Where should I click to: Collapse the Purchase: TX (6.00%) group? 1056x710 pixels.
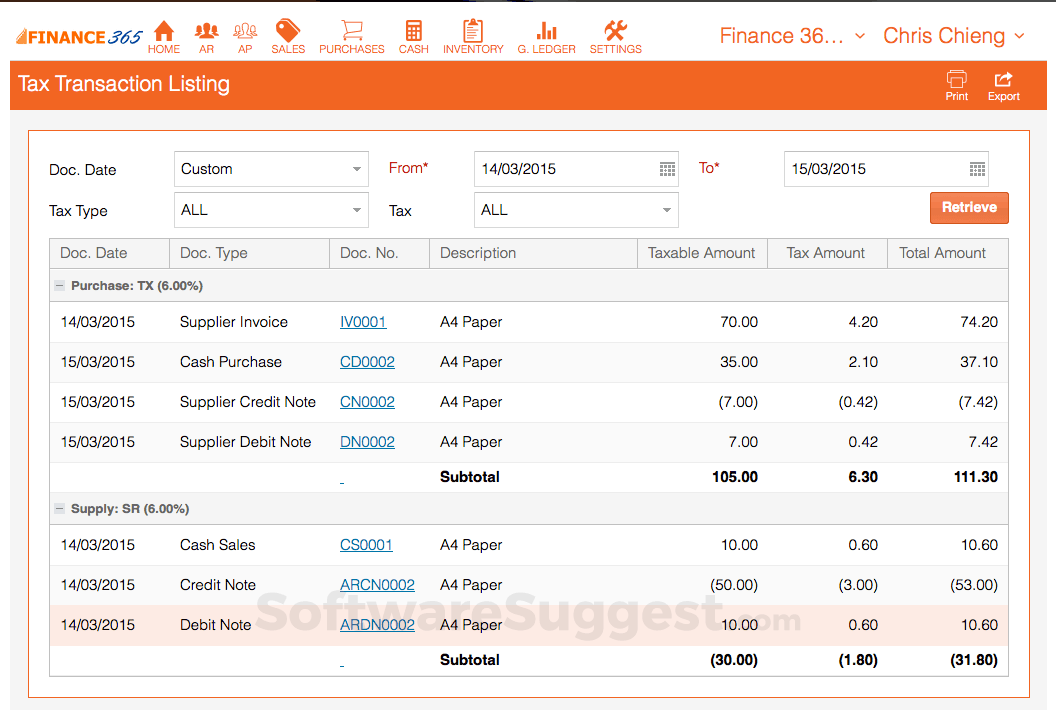coord(60,286)
